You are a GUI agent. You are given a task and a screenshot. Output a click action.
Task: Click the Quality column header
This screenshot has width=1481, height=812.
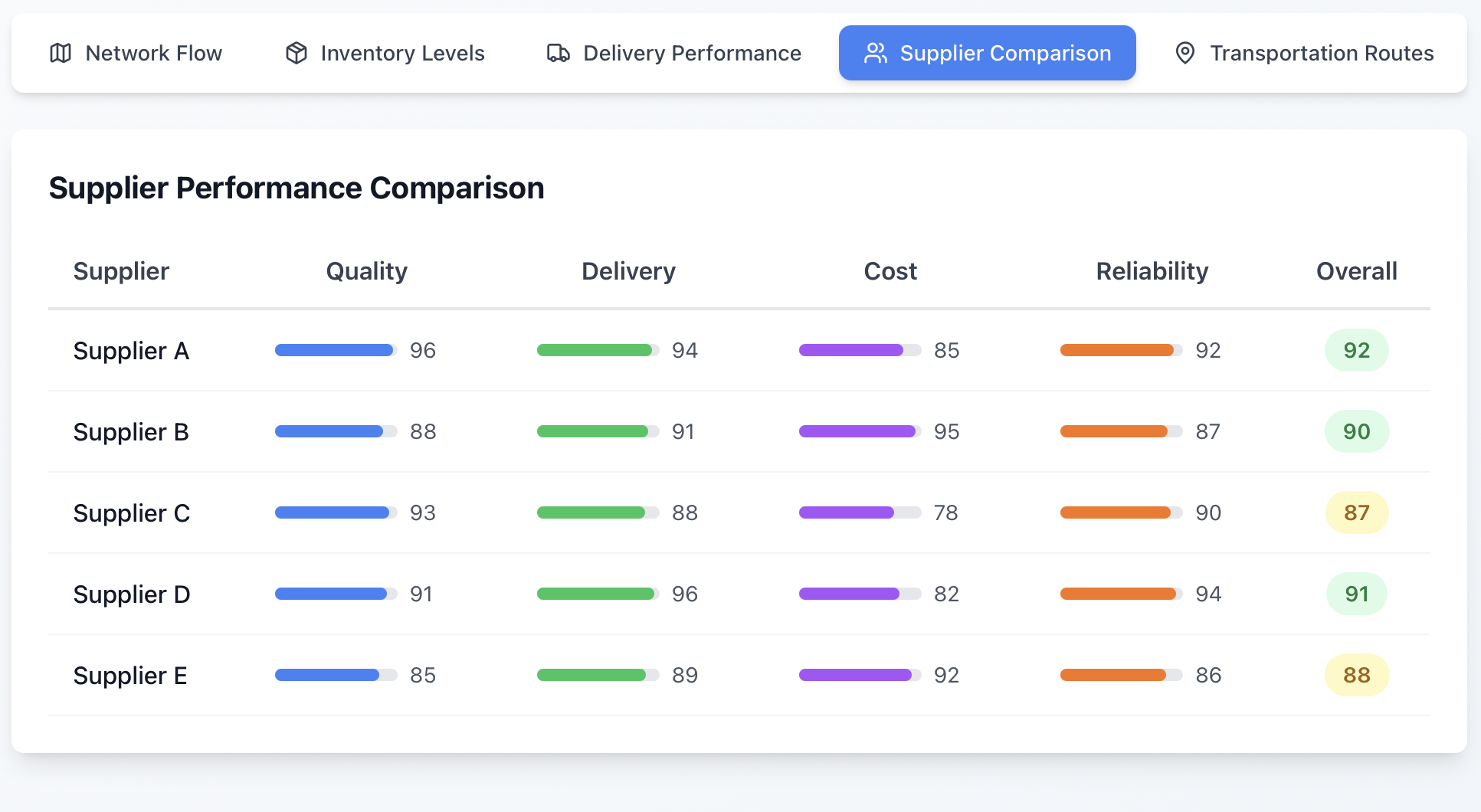point(366,271)
